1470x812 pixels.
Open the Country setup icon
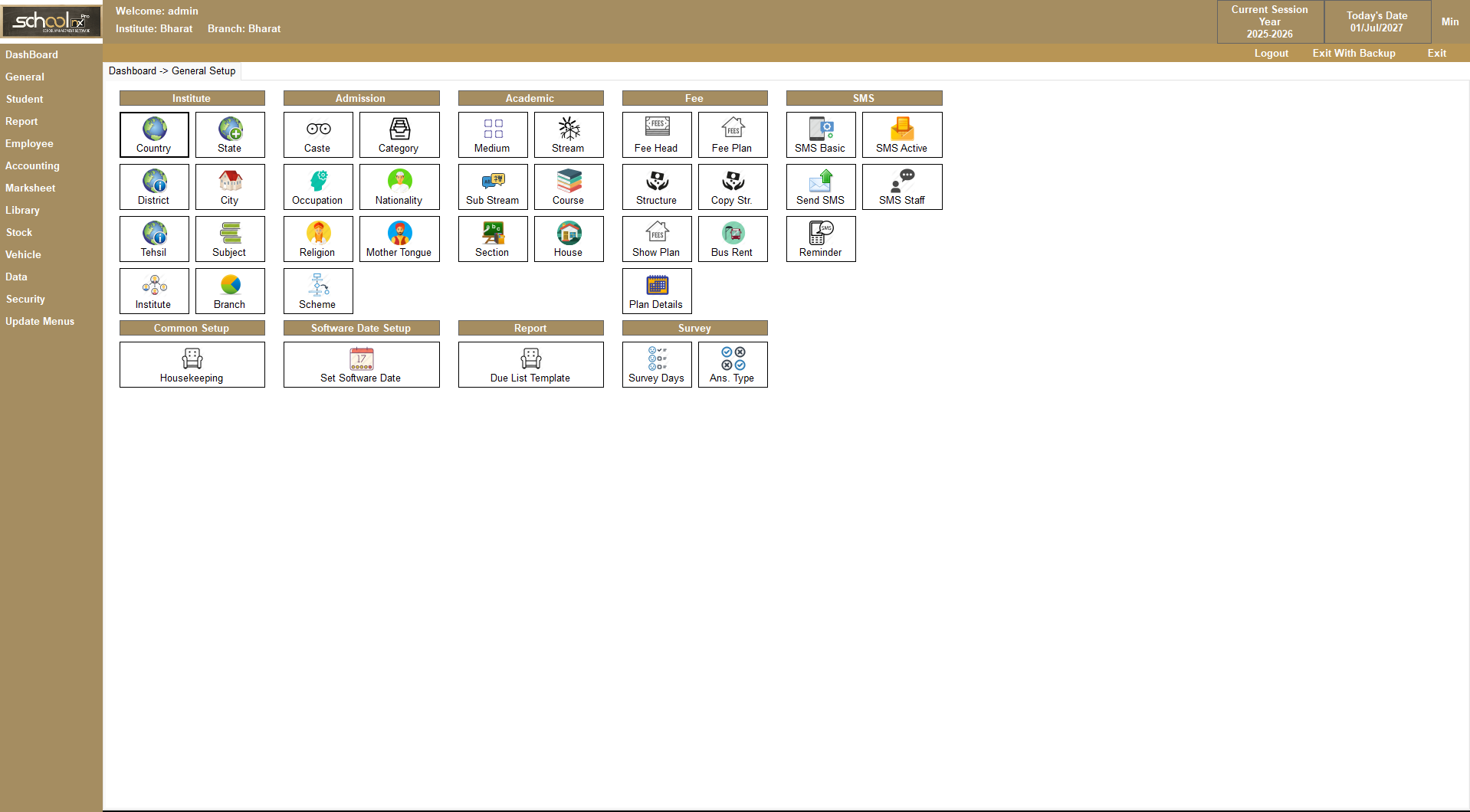coord(154,135)
